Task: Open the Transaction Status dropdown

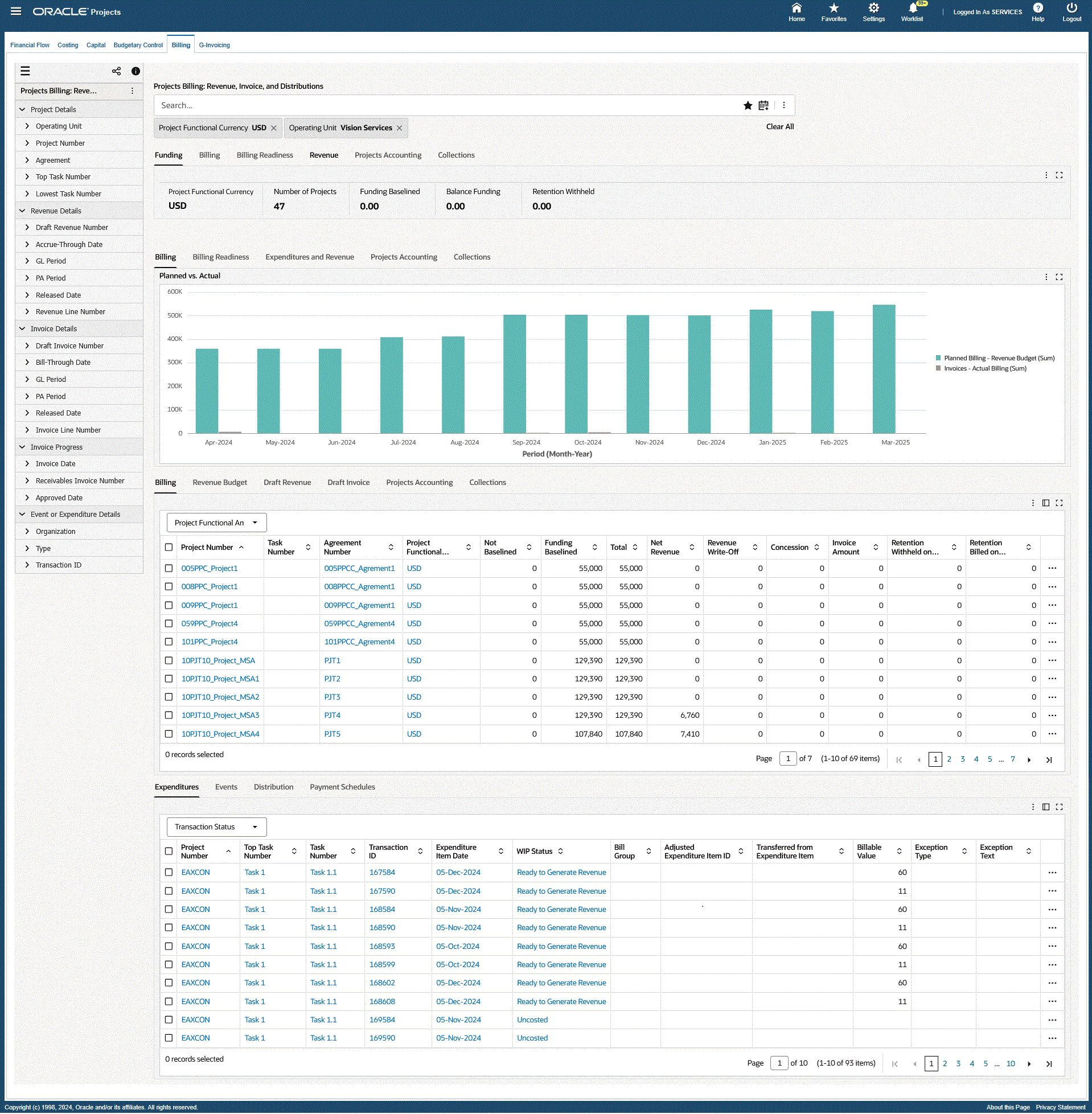Action: 216,827
